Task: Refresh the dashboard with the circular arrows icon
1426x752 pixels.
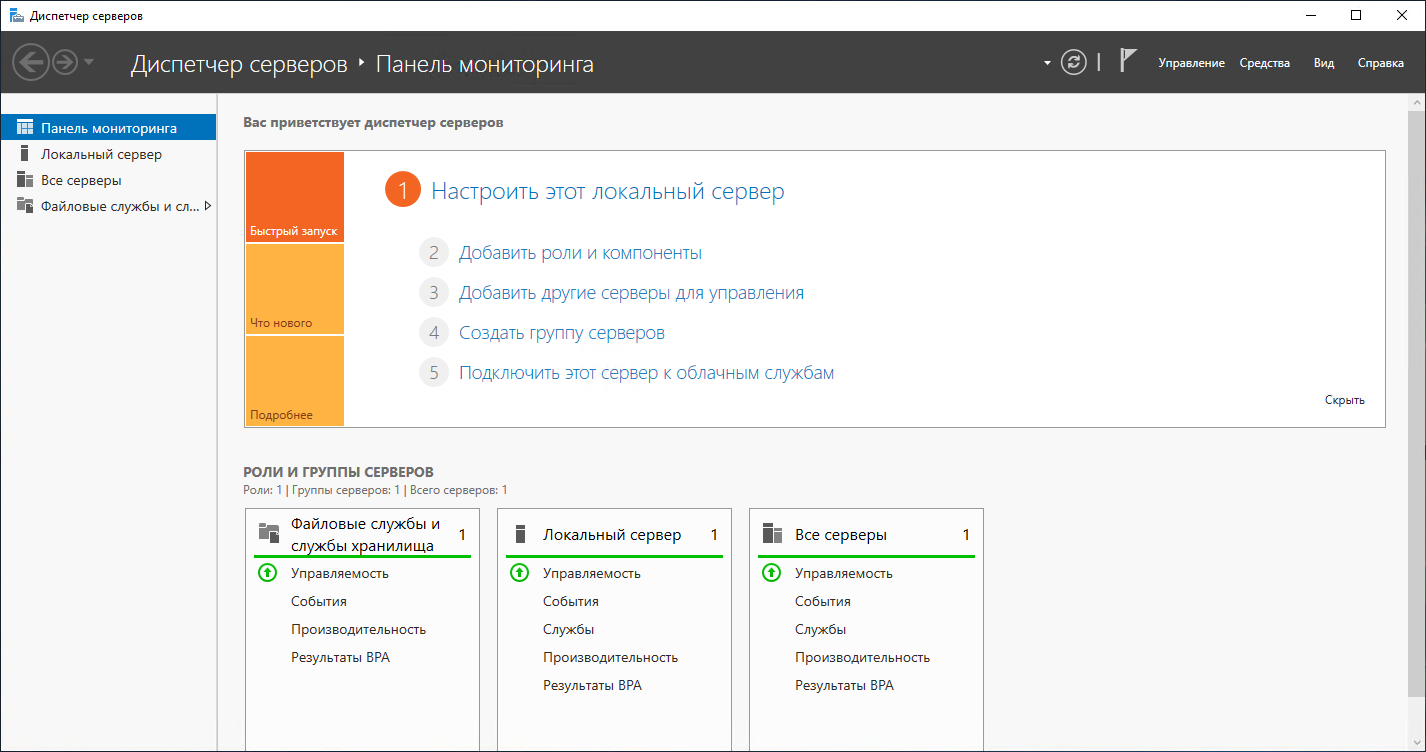Action: click(x=1074, y=63)
